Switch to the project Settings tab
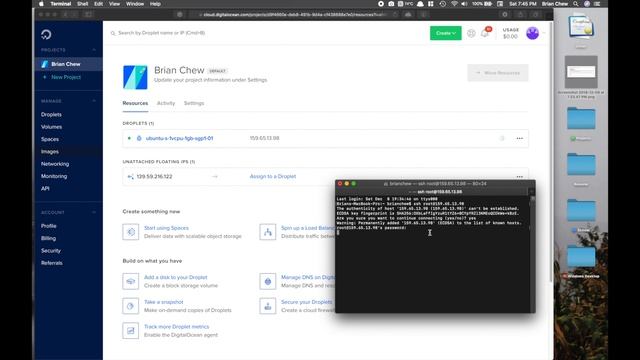Viewport: 640px width, 360px height. click(194, 103)
